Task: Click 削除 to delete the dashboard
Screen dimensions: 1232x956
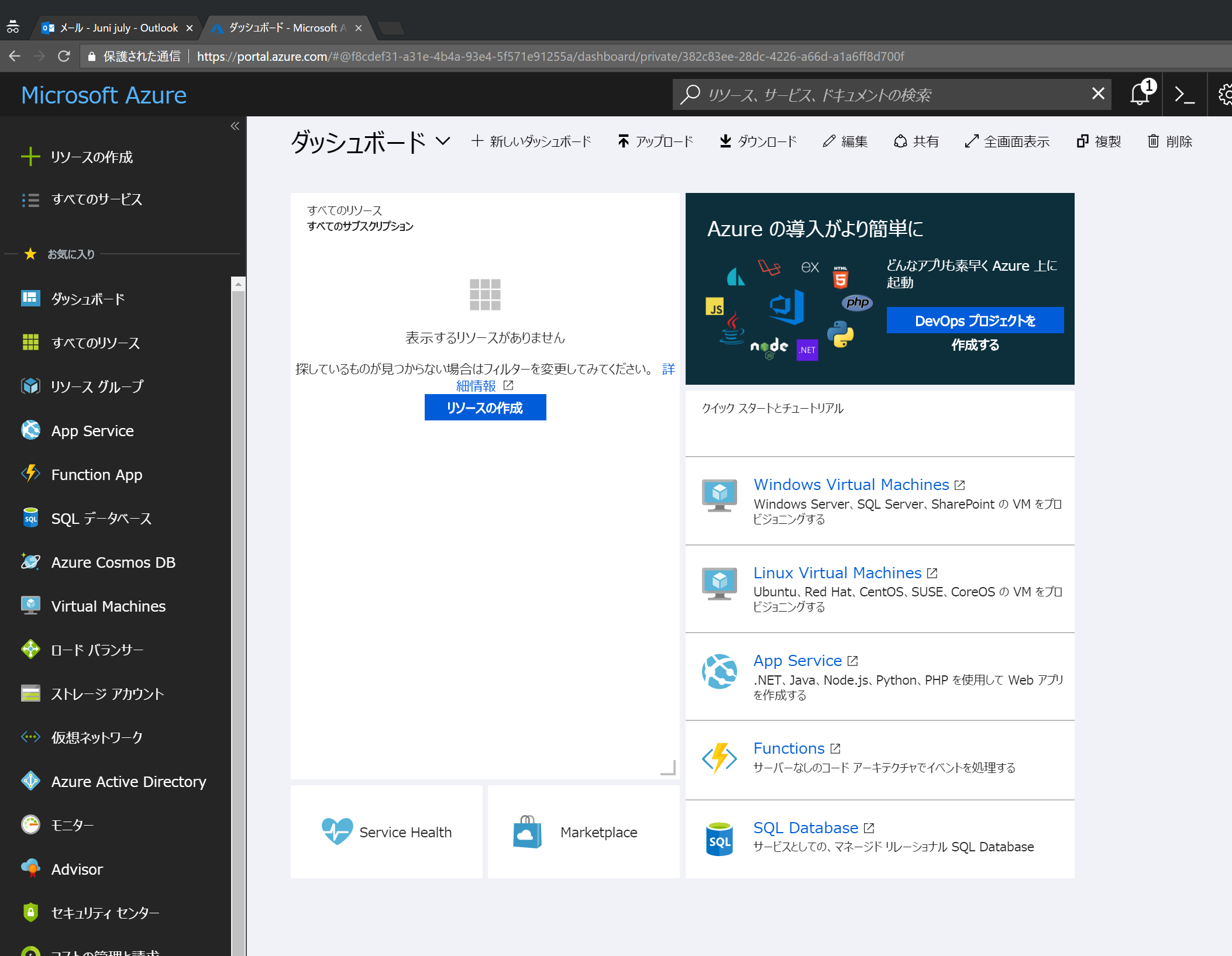Action: [x=1170, y=141]
